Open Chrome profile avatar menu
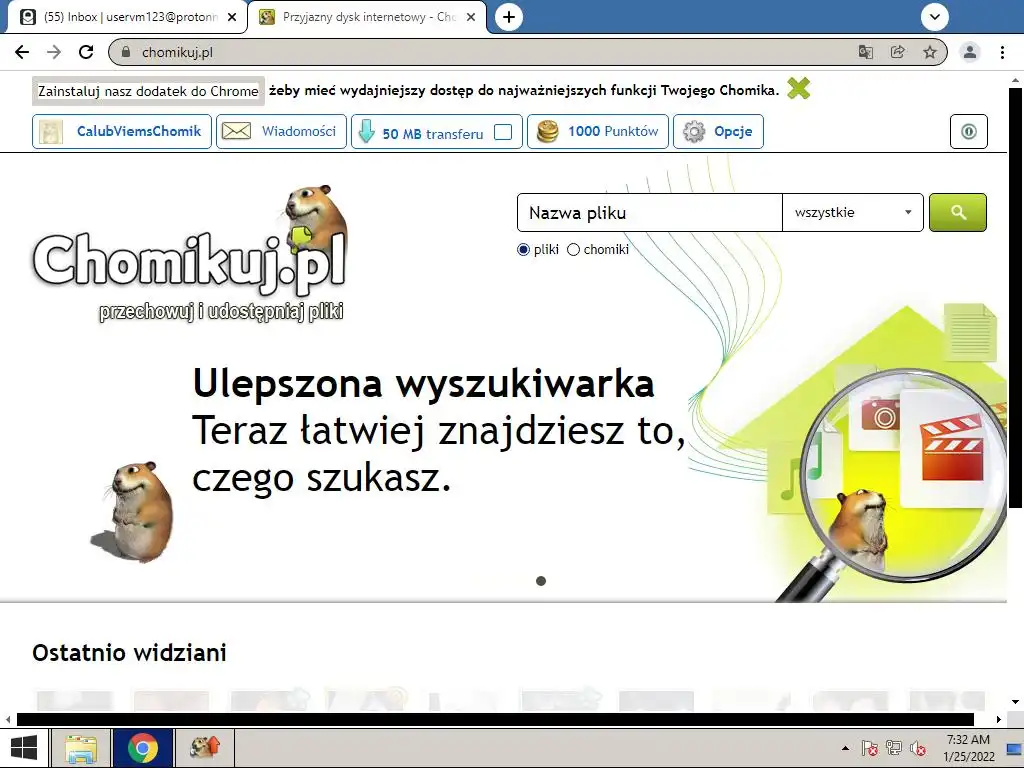The image size is (1024, 768). 970,52
